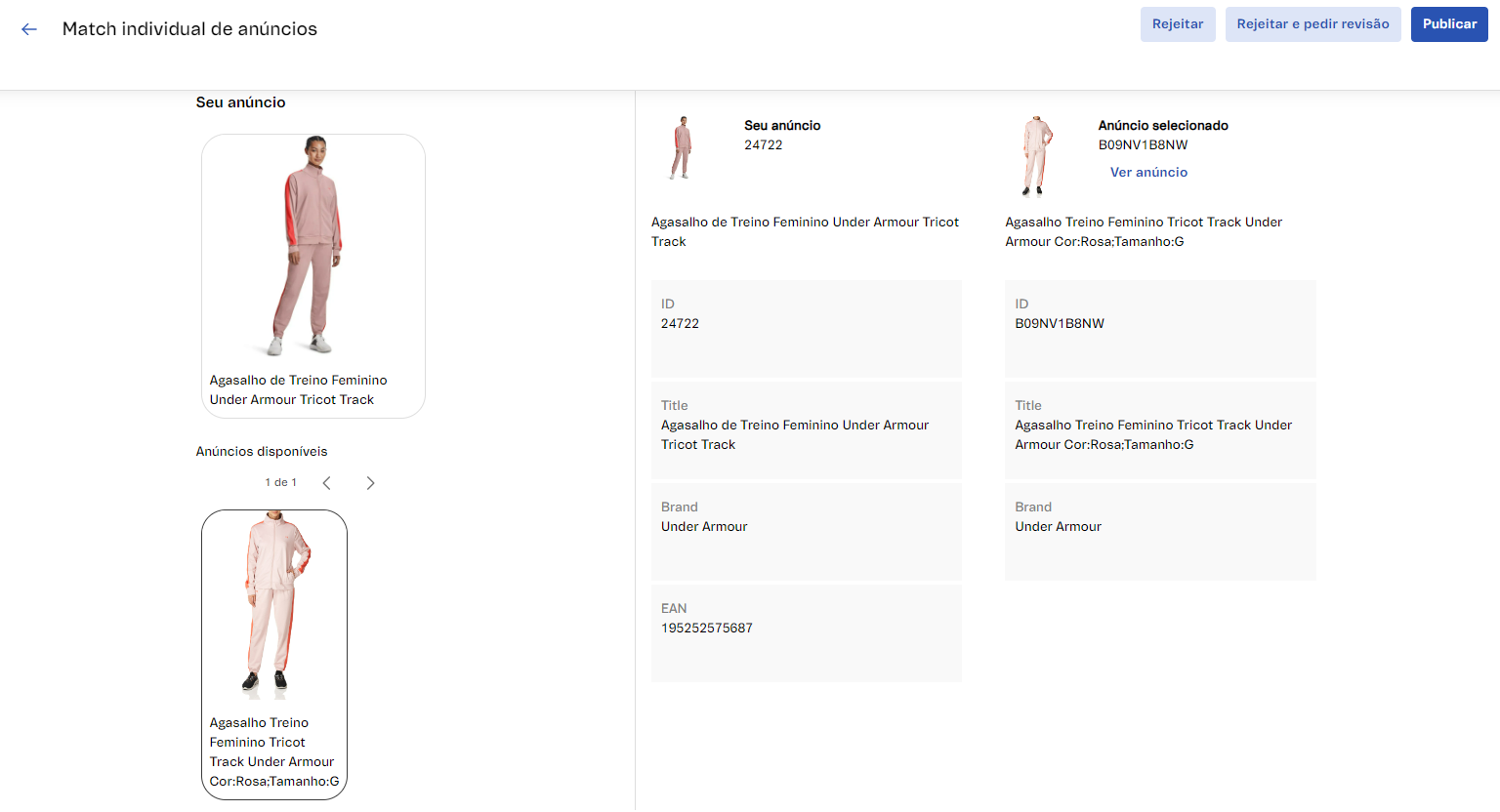Click the ID field showing 24722
Viewport: 1500px width, 812px height.
pyautogui.click(x=806, y=328)
